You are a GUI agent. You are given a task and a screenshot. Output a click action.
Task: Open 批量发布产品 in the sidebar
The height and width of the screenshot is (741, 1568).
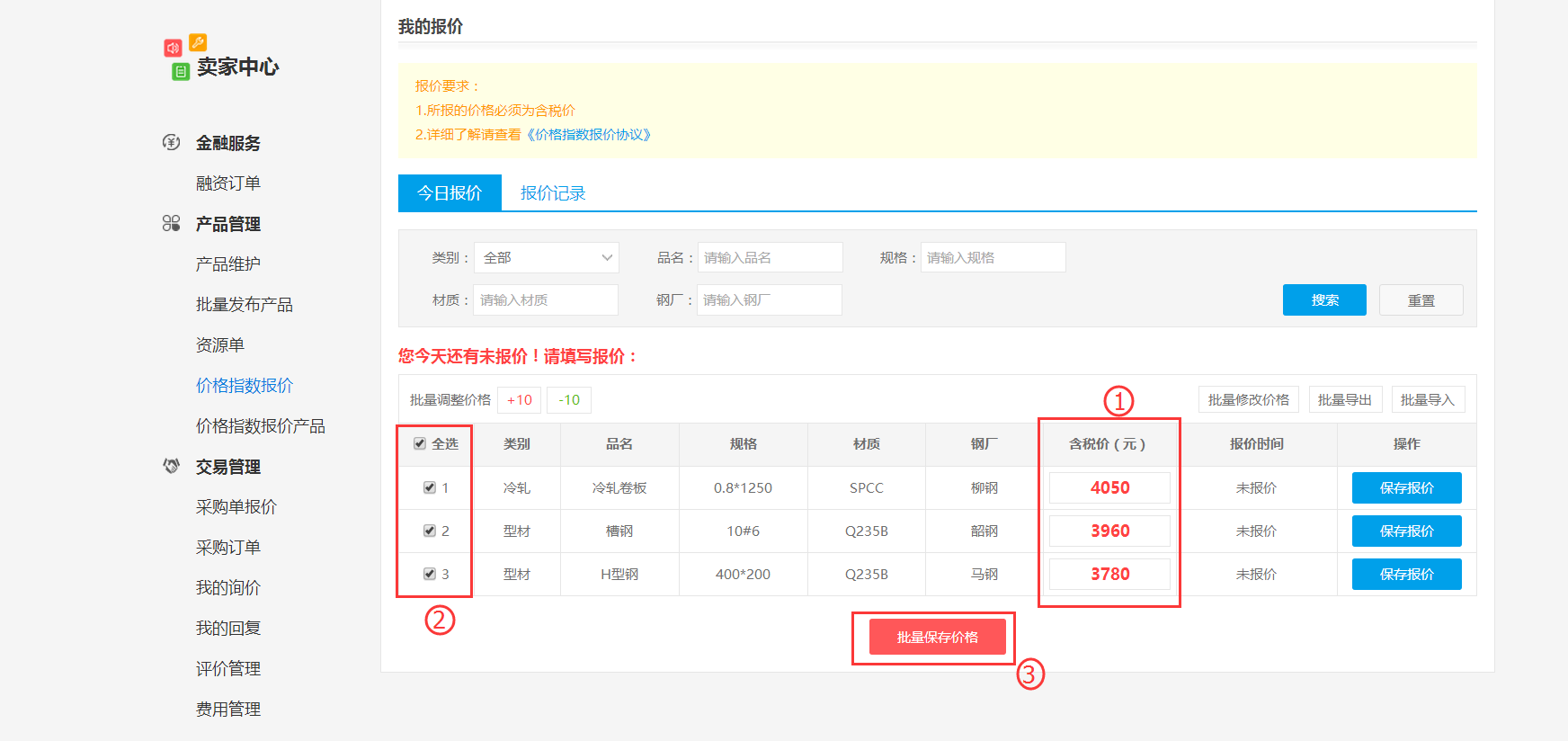[245, 304]
